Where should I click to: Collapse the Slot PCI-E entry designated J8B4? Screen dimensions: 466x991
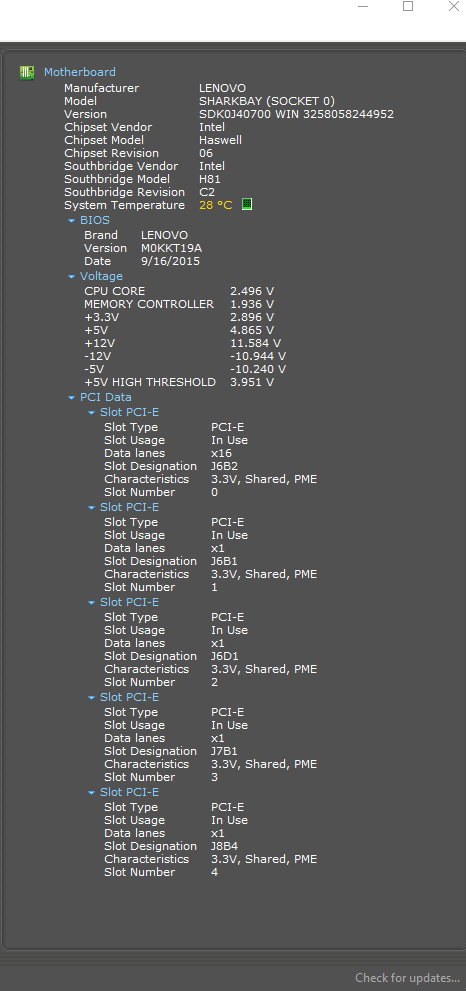point(92,793)
